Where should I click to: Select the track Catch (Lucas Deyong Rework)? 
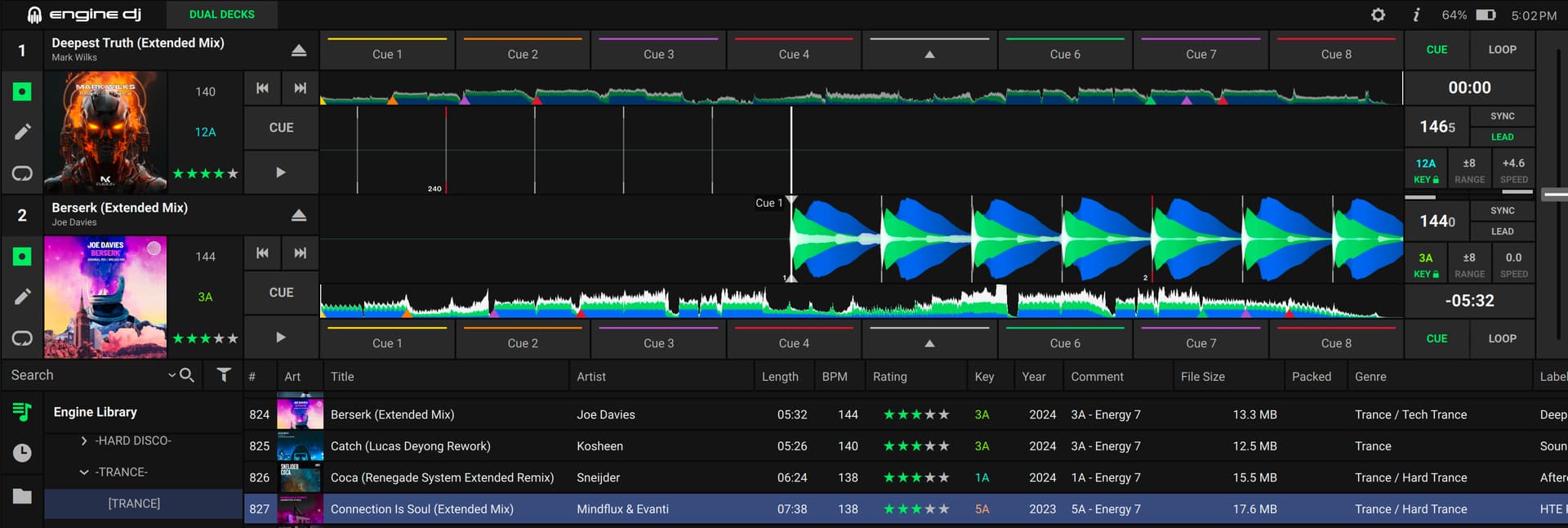coord(410,446)
